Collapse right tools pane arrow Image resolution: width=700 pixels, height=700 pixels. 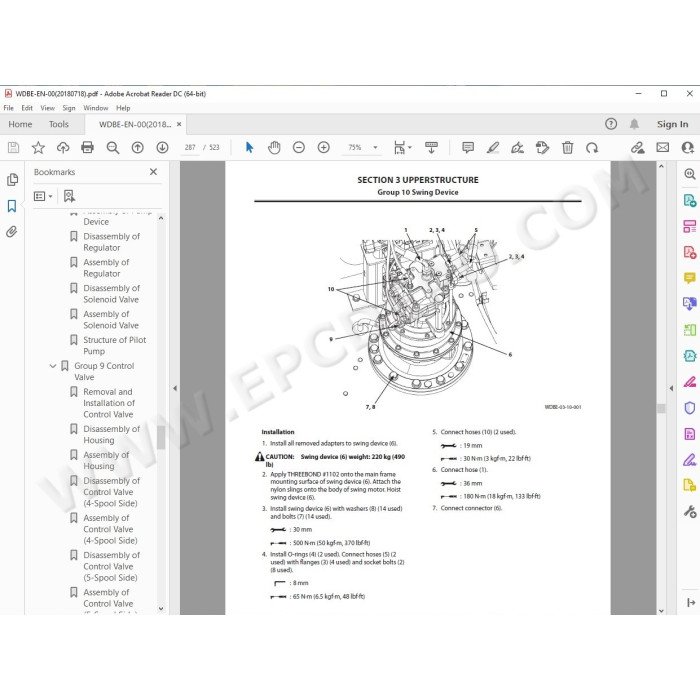671,388
